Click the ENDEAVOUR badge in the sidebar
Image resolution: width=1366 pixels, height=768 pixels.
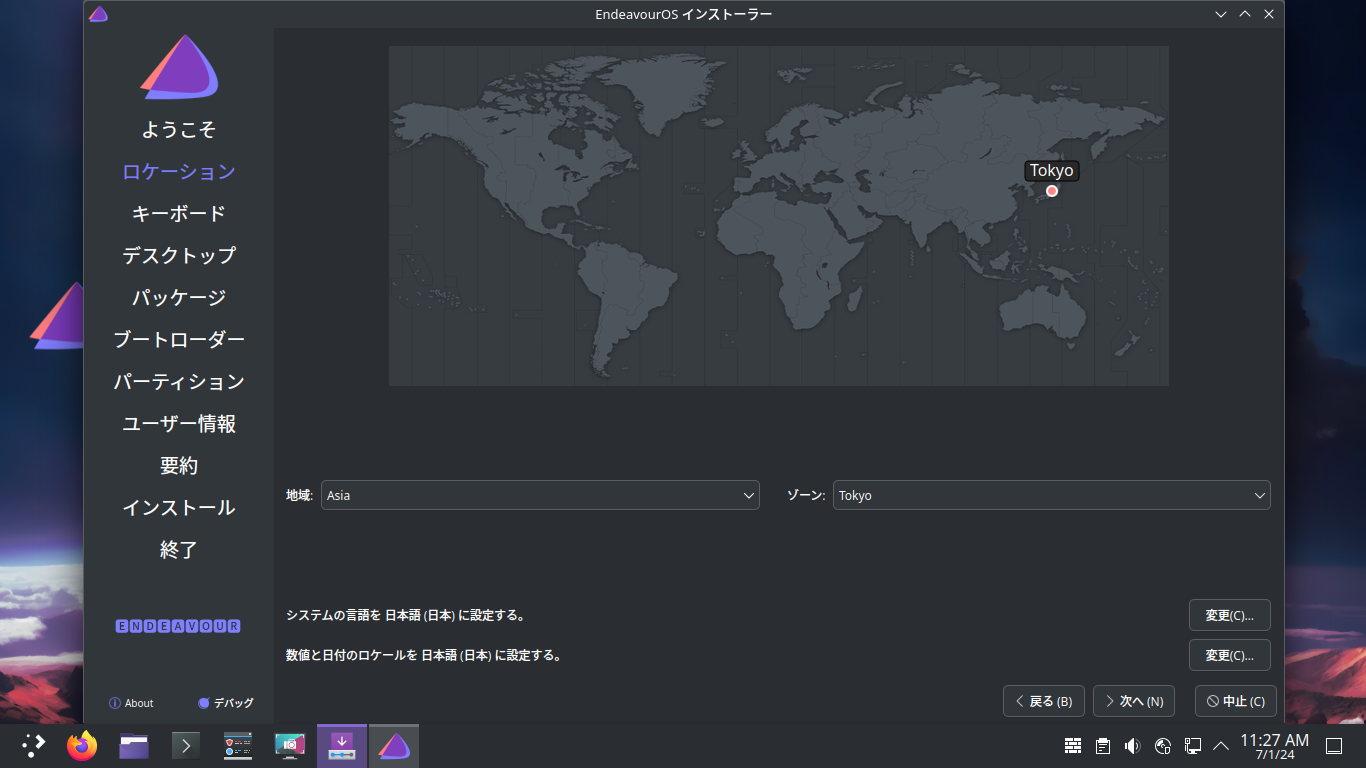pos(178,626)
